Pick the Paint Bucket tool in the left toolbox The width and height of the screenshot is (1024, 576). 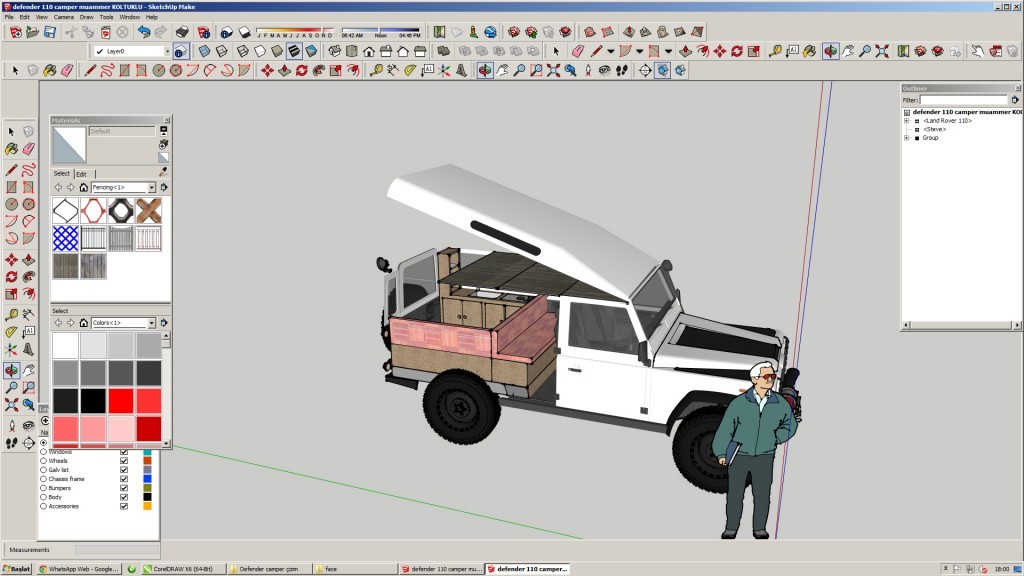11,149
